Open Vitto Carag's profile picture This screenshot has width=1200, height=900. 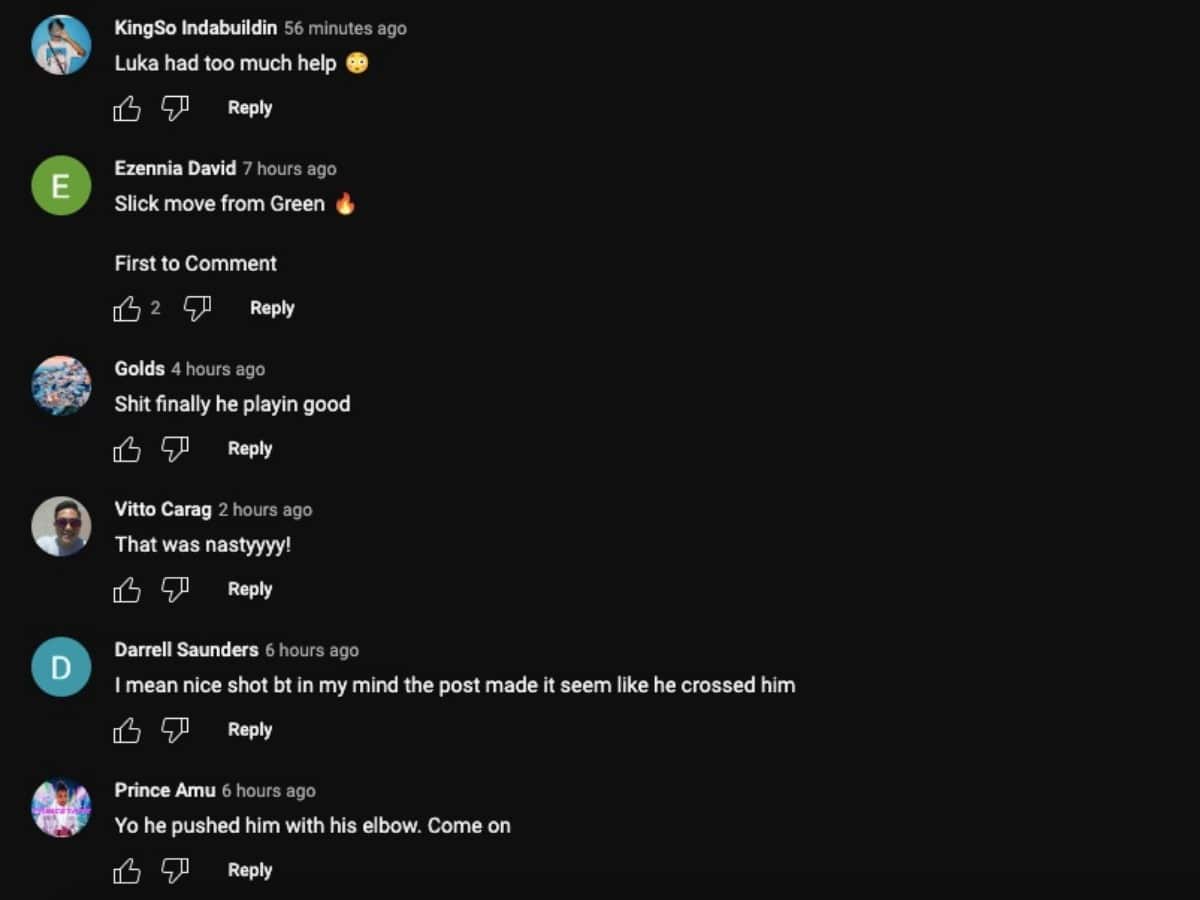click(61, 527)
